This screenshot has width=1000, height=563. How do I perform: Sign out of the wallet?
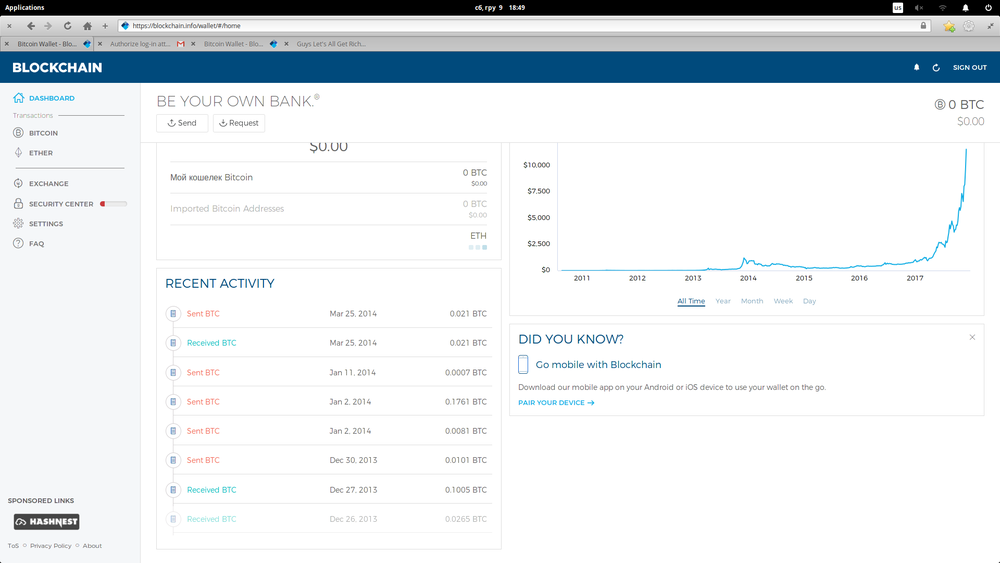(969, 68)
